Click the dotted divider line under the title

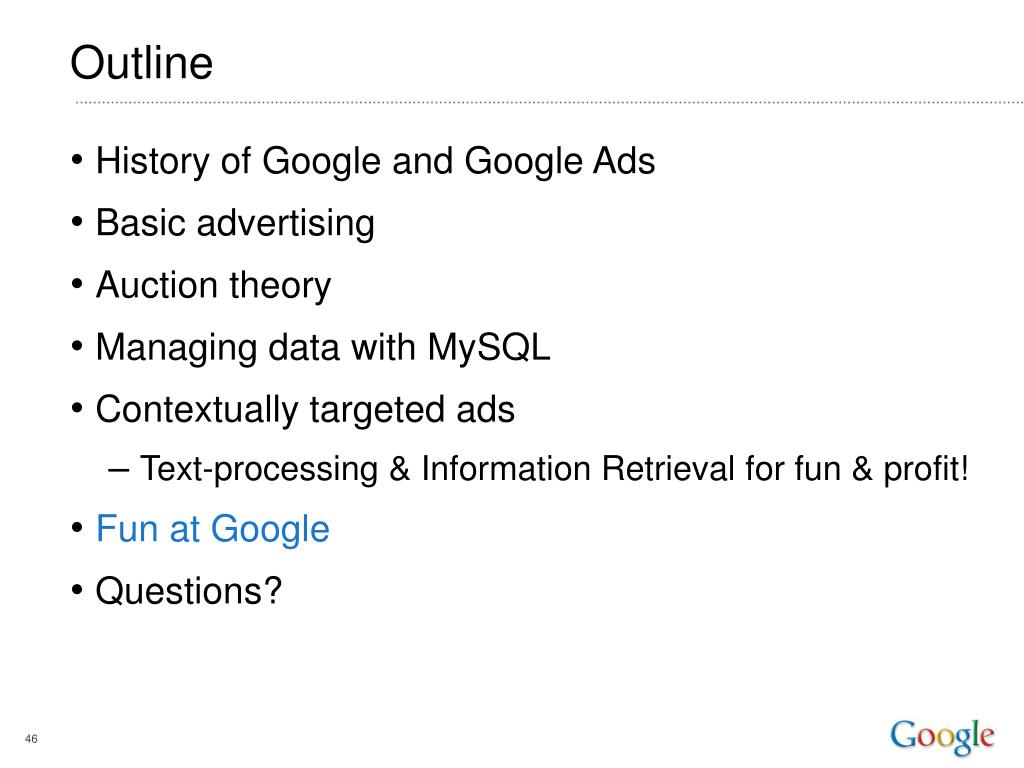(x=549, y=103)
